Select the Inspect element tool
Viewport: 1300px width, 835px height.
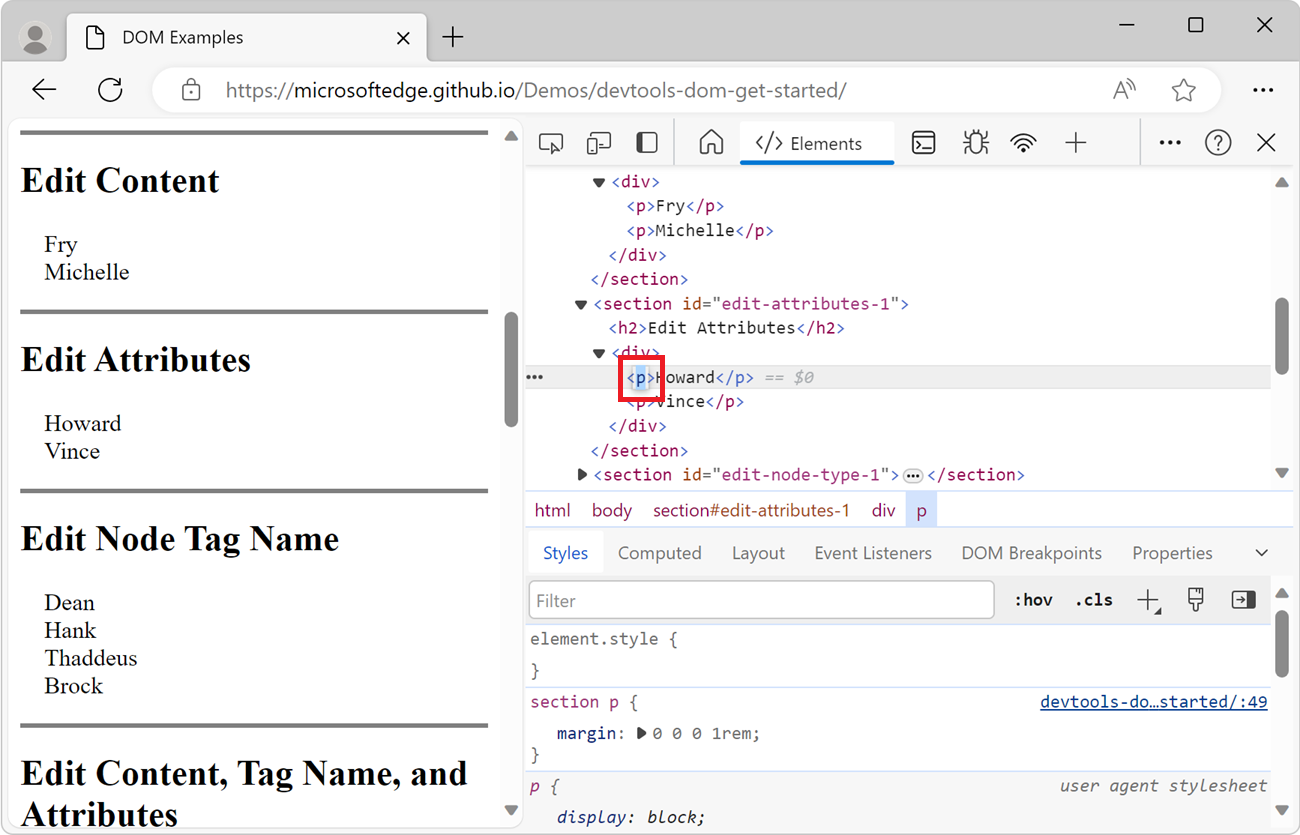(550, 142)
